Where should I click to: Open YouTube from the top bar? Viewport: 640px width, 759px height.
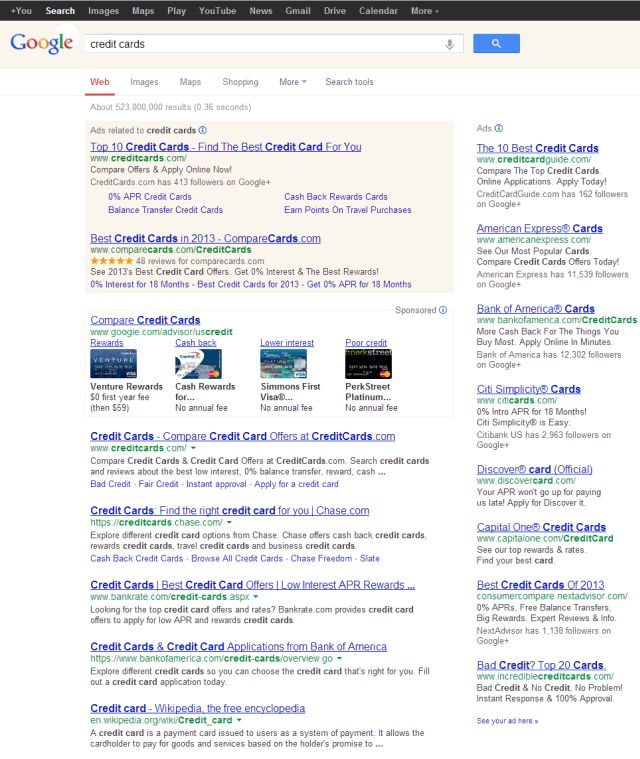pyautogui.click(x=217, y=11)
